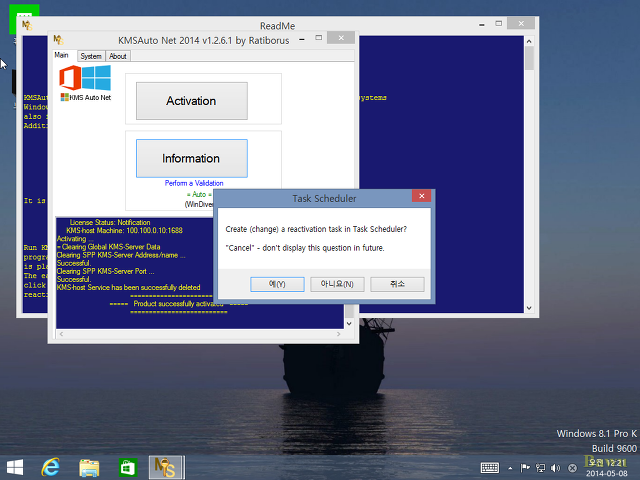Close the KMSAuto Net window
Viewport: 640px width, 480px height.
click(341, 38)
